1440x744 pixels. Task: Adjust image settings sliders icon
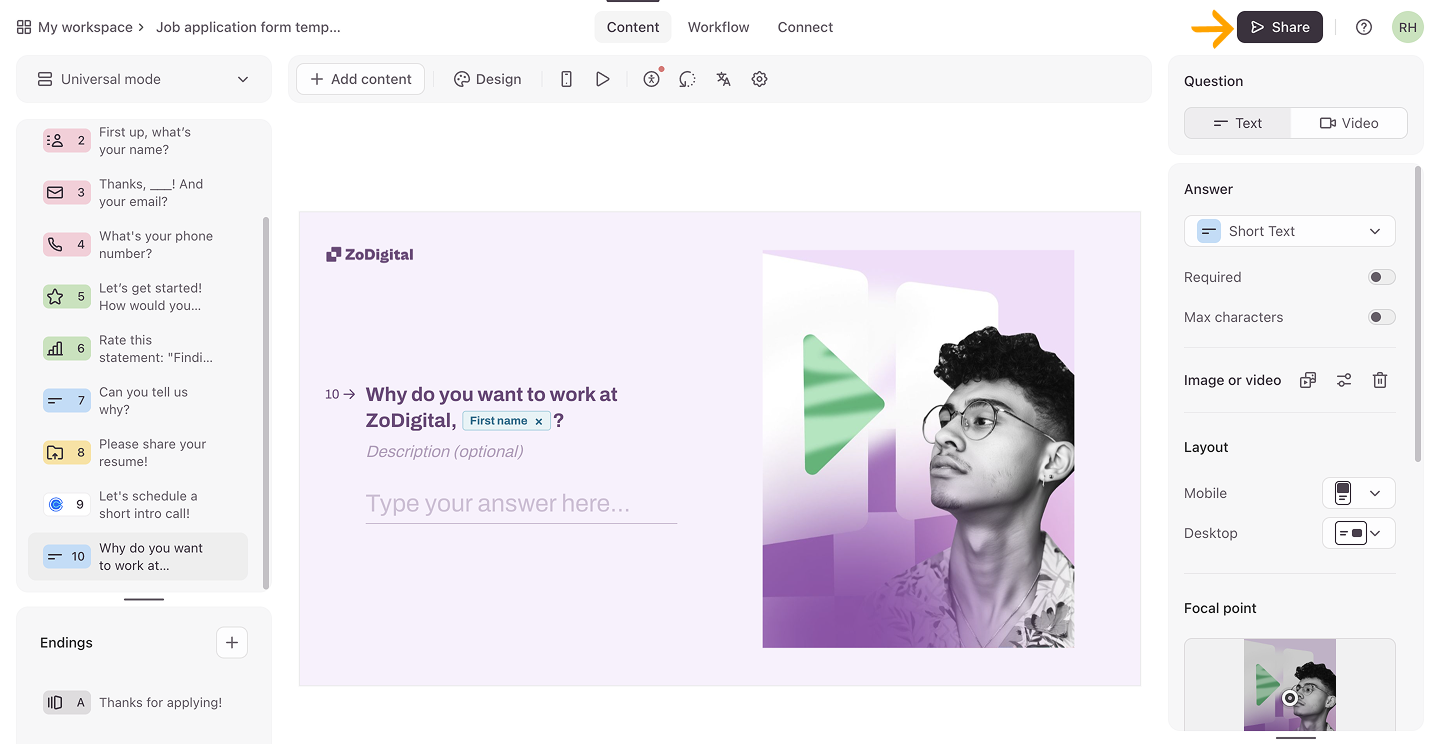(1343, 380)
